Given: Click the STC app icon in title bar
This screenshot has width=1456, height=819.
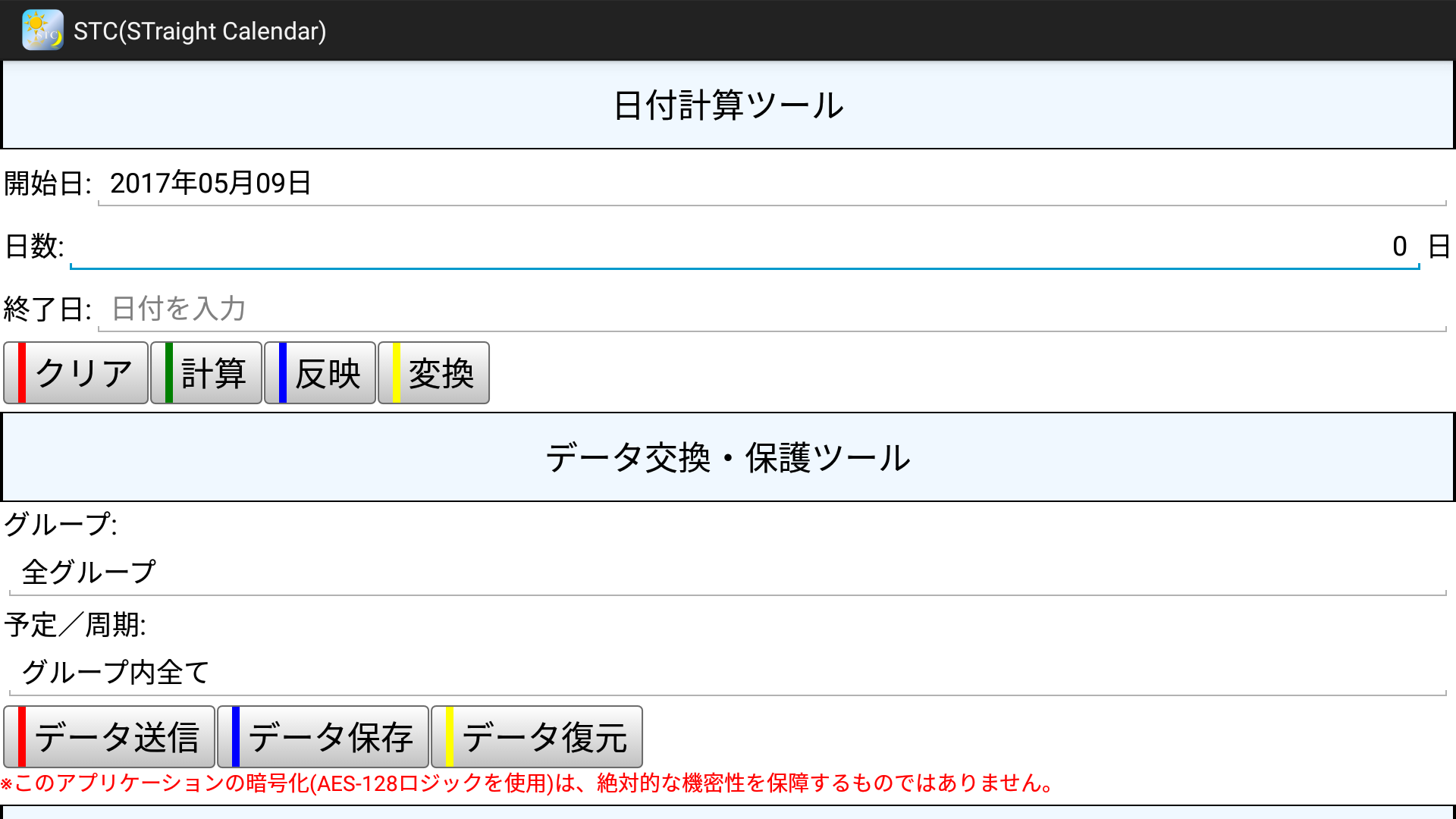Looking at the screenshot, I should 42,30.
